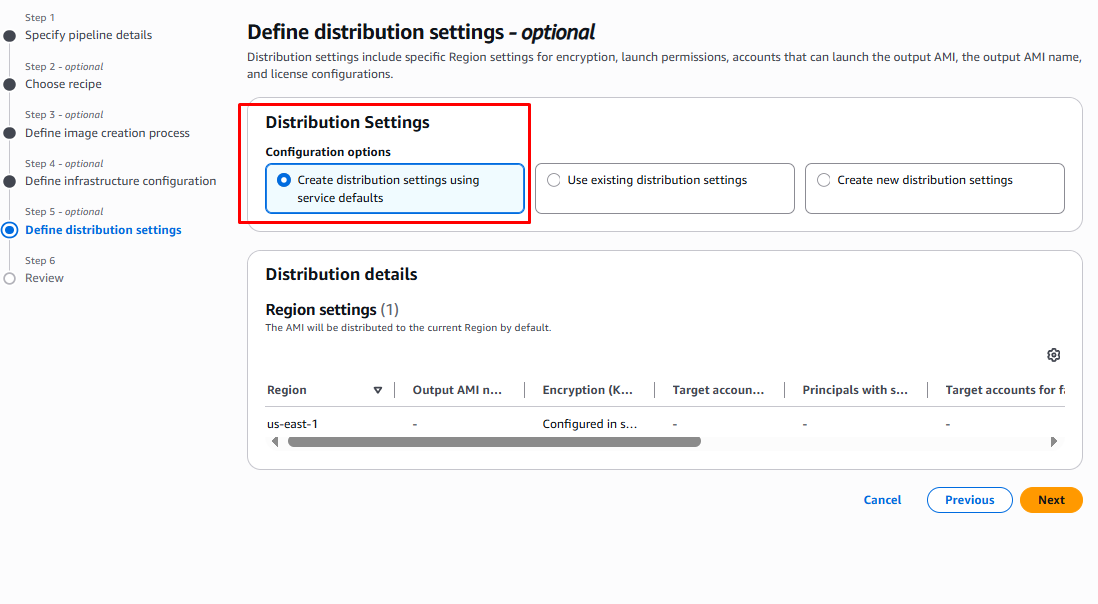Open the 'Choose recipe' step

pyautogui.click(x=63, y=84)
